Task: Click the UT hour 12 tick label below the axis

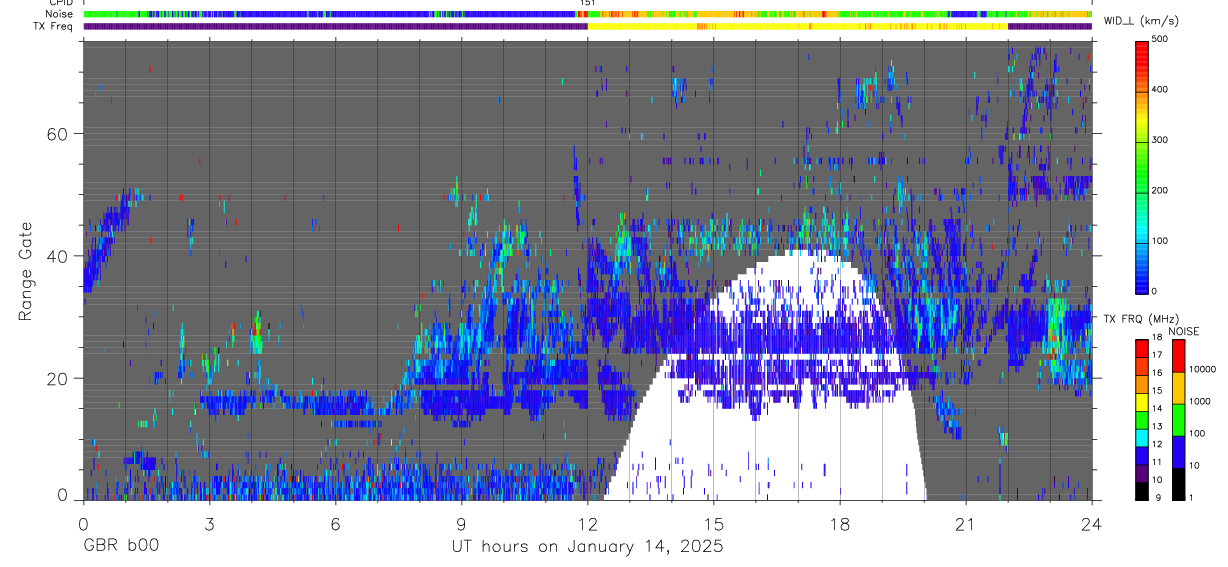Action: click(x=587, y=525)
